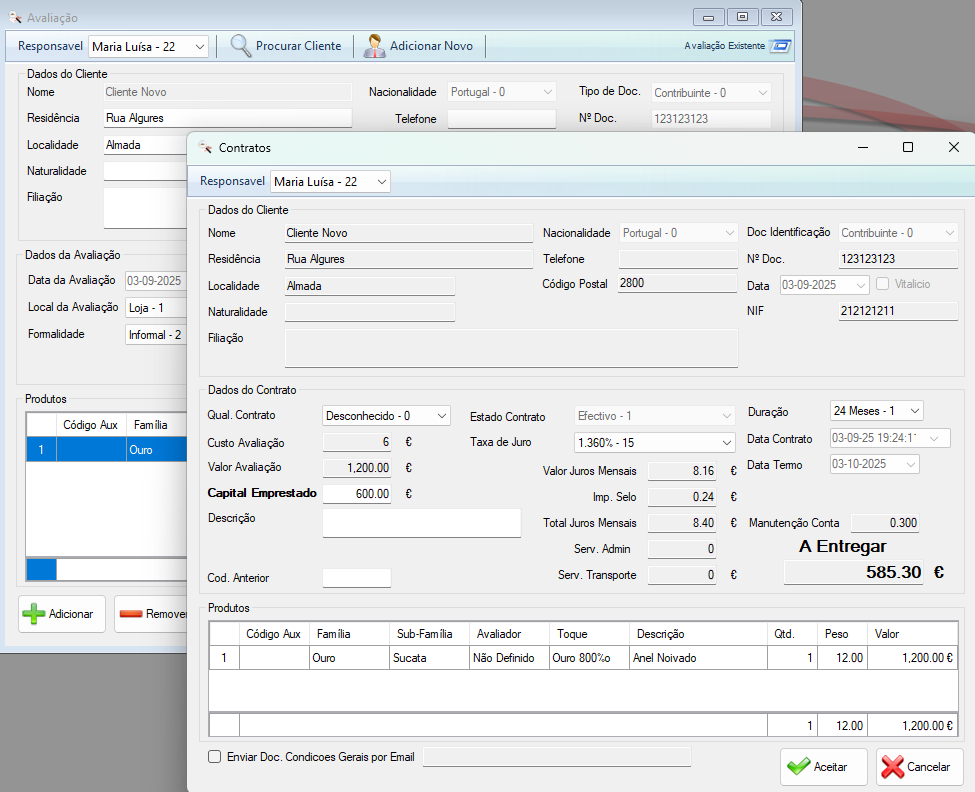
Task: Click the 'Não Definido' cell
Action: click(510, 658)
